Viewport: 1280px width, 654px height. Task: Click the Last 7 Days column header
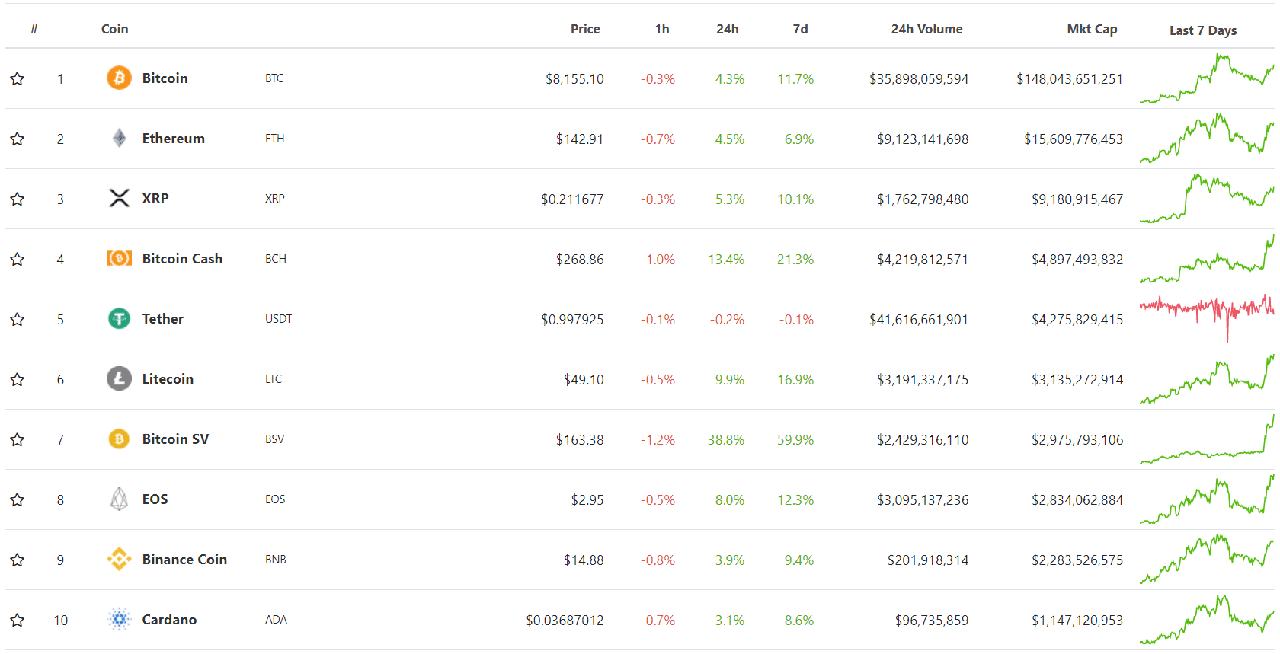click(x=1203, y=30)
